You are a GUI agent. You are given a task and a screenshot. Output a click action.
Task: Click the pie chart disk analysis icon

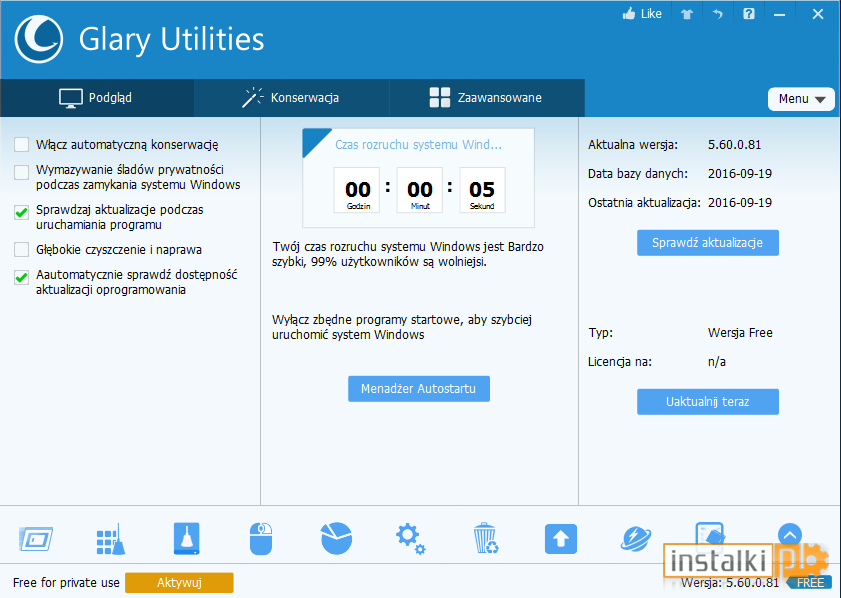point(336,539)
